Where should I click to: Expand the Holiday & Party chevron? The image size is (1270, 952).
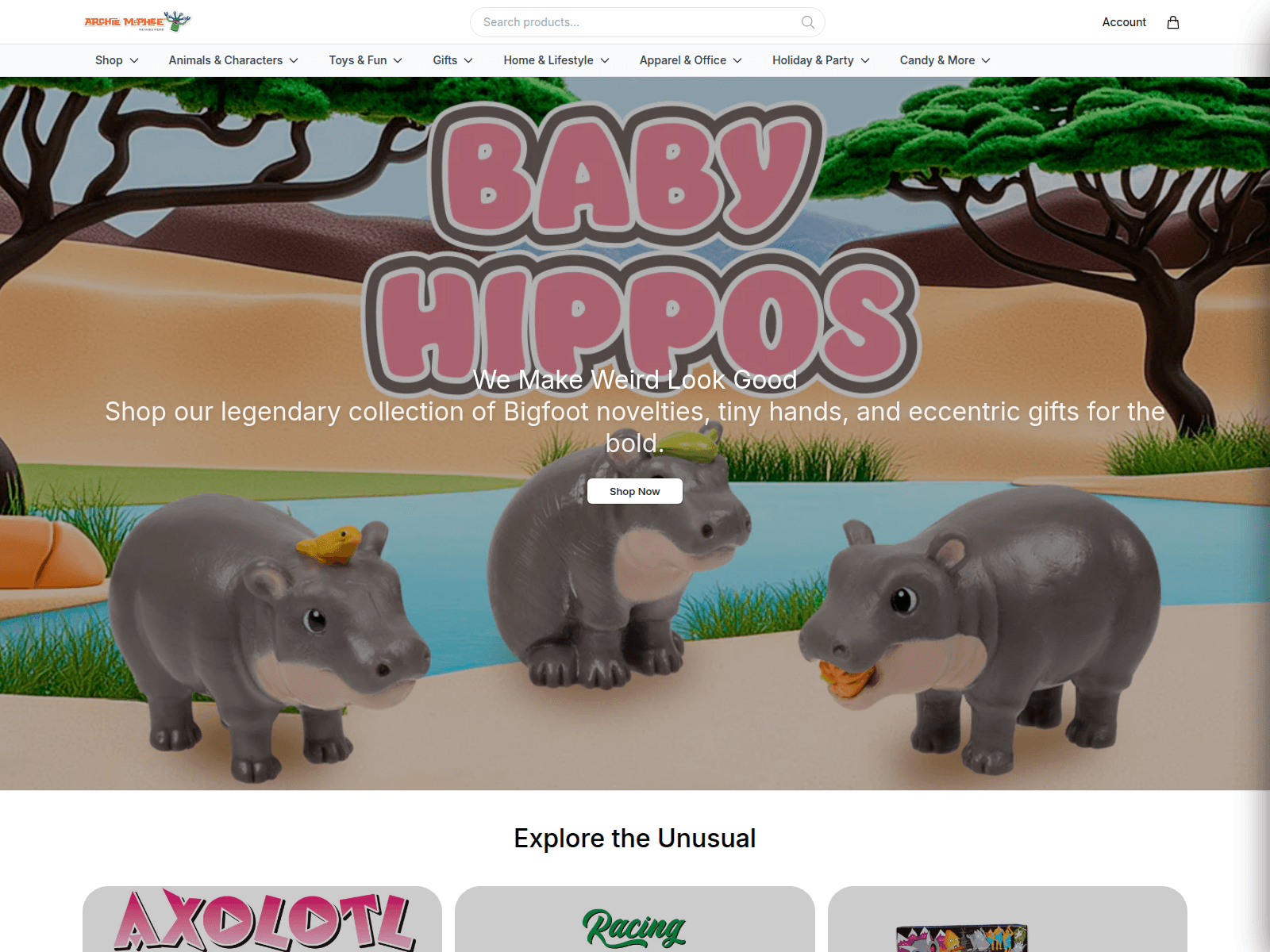pos(865,60)
